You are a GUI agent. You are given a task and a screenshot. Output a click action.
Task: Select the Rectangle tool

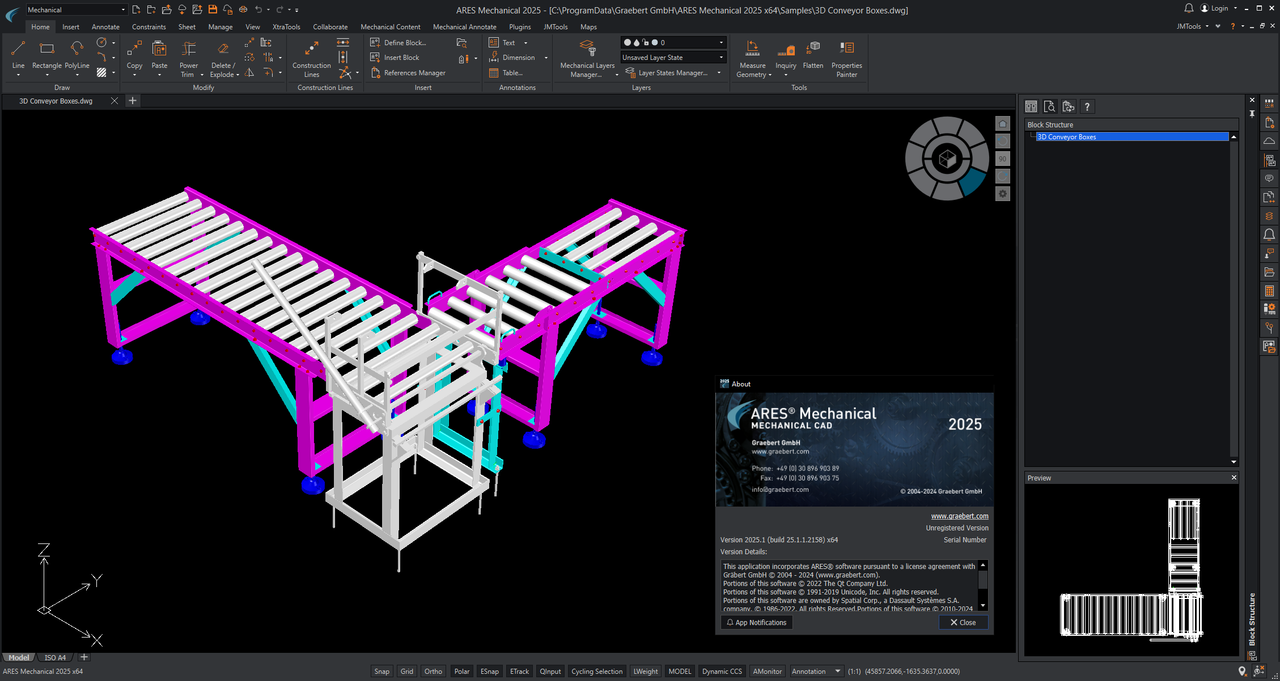(x=47, y=56)
